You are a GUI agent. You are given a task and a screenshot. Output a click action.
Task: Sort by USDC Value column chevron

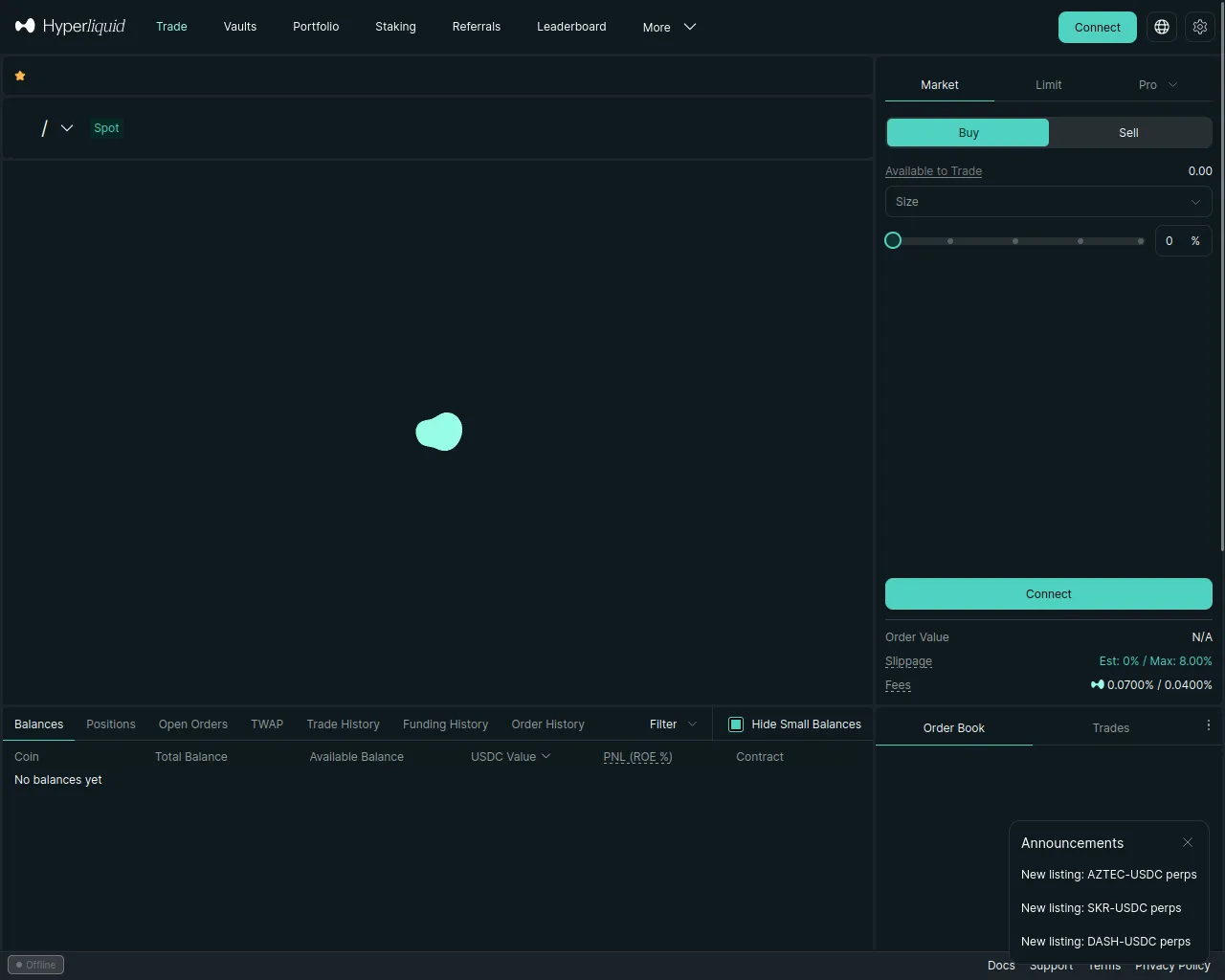click(546, 756)
